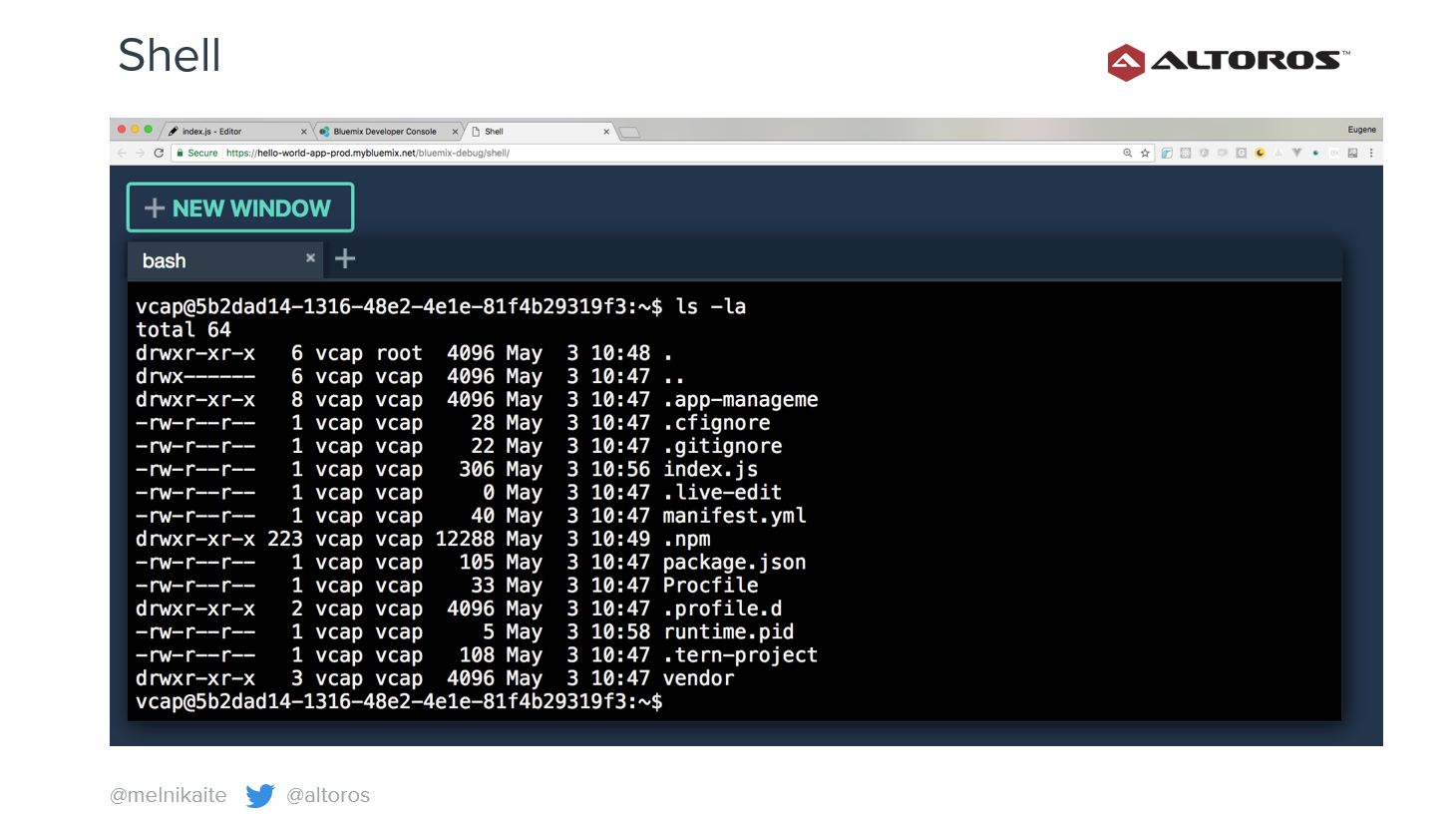Select the bash terminal tab
The height and width of the screenshot is (819, 1456).
224,260
